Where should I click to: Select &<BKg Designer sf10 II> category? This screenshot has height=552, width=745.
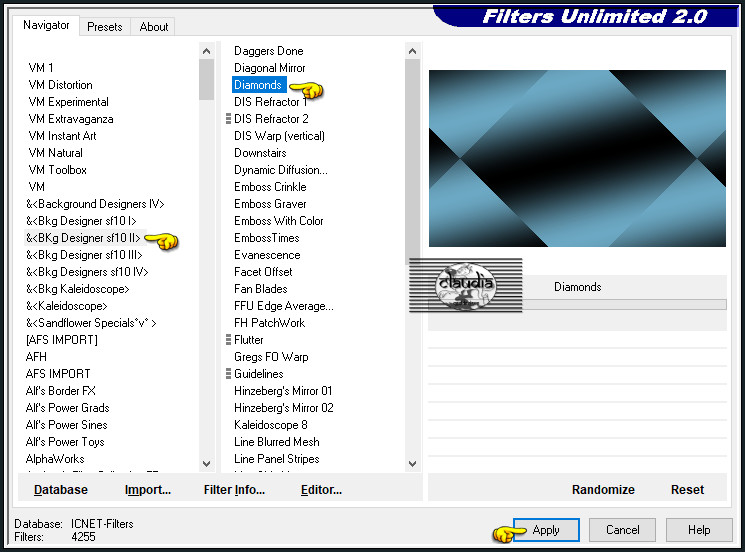[83, 238]
